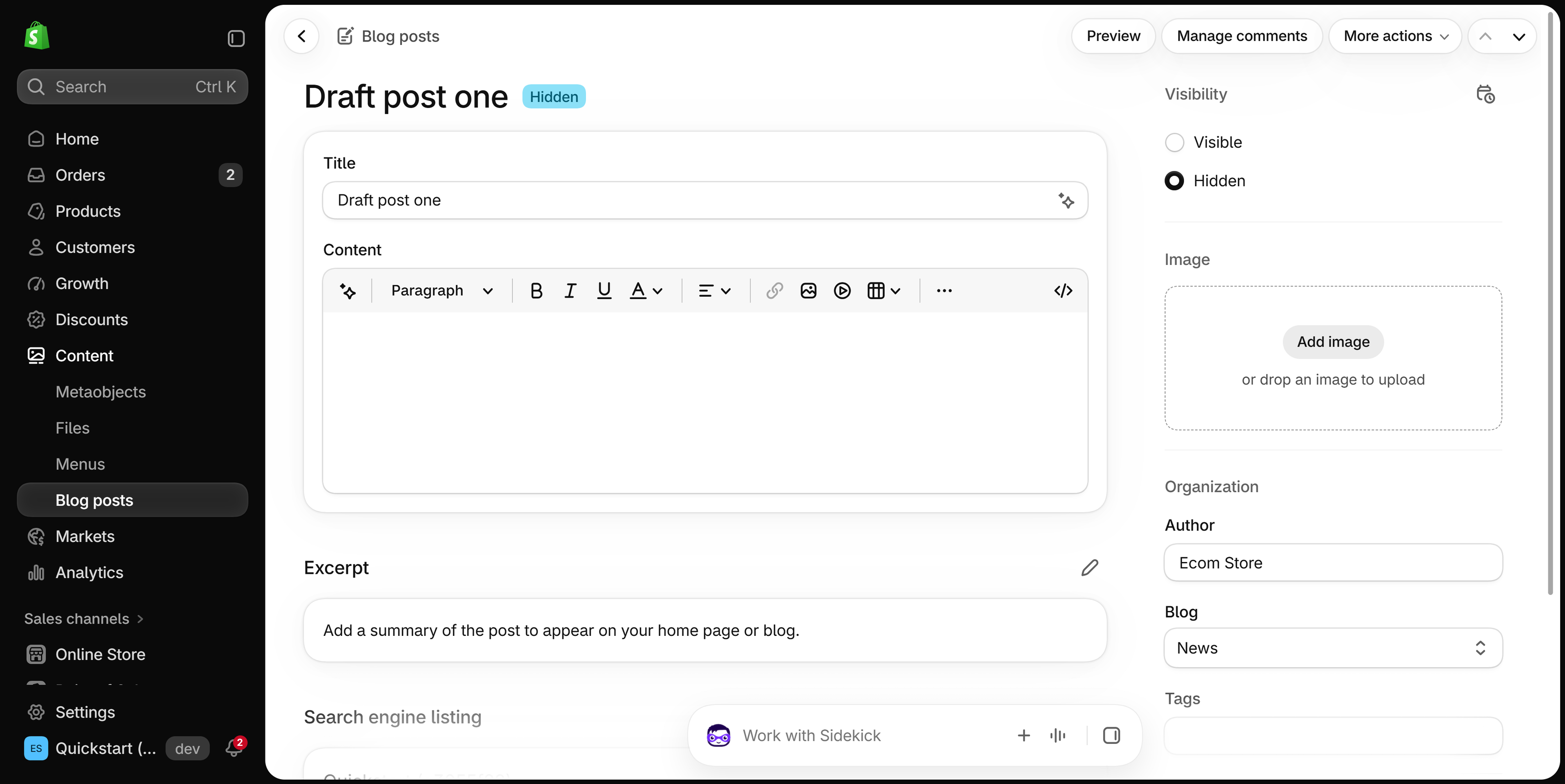Open the AI text generation tool in editor toolbar

(x=348, y=291)
